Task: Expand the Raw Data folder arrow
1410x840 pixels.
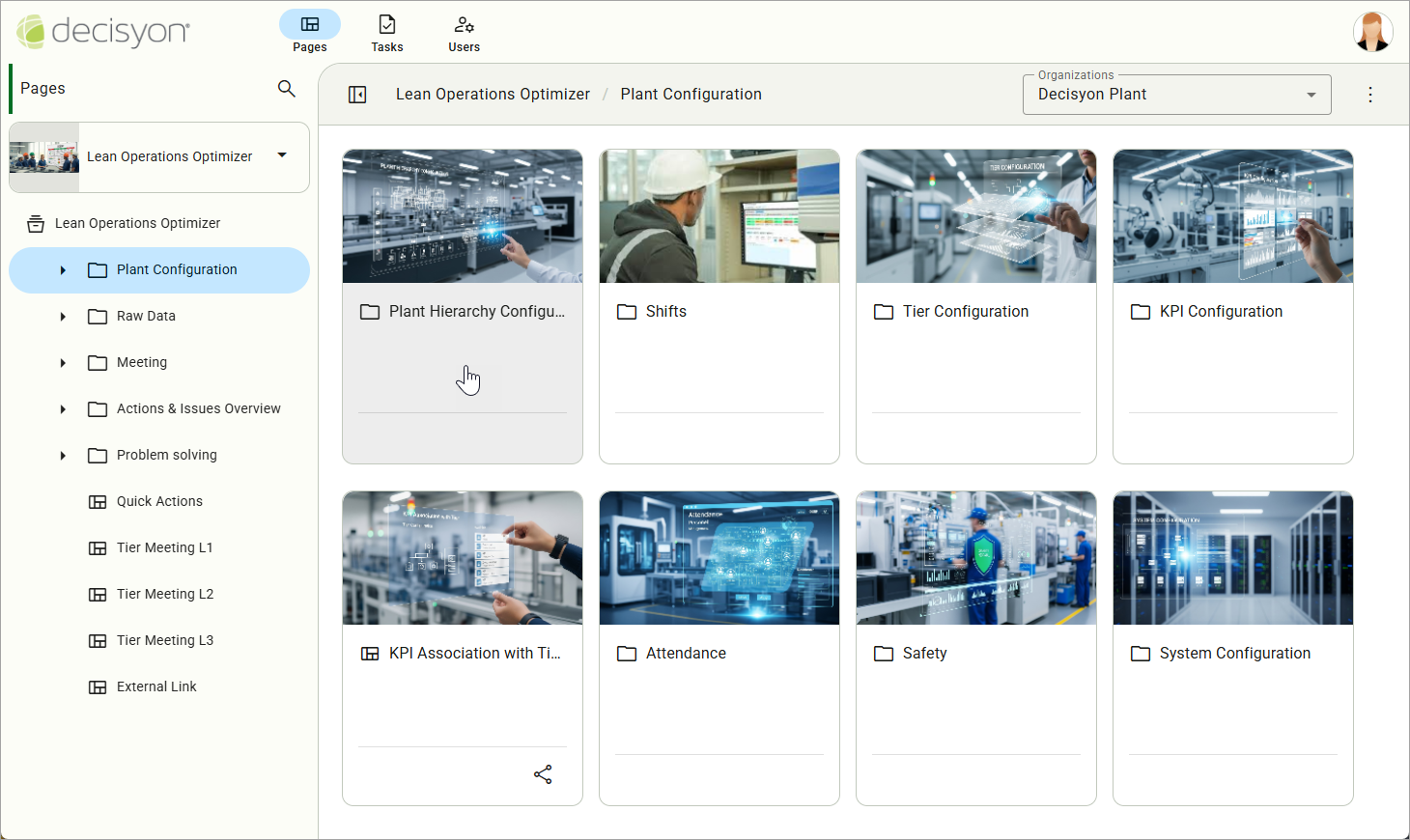Action: pos(63,317)
